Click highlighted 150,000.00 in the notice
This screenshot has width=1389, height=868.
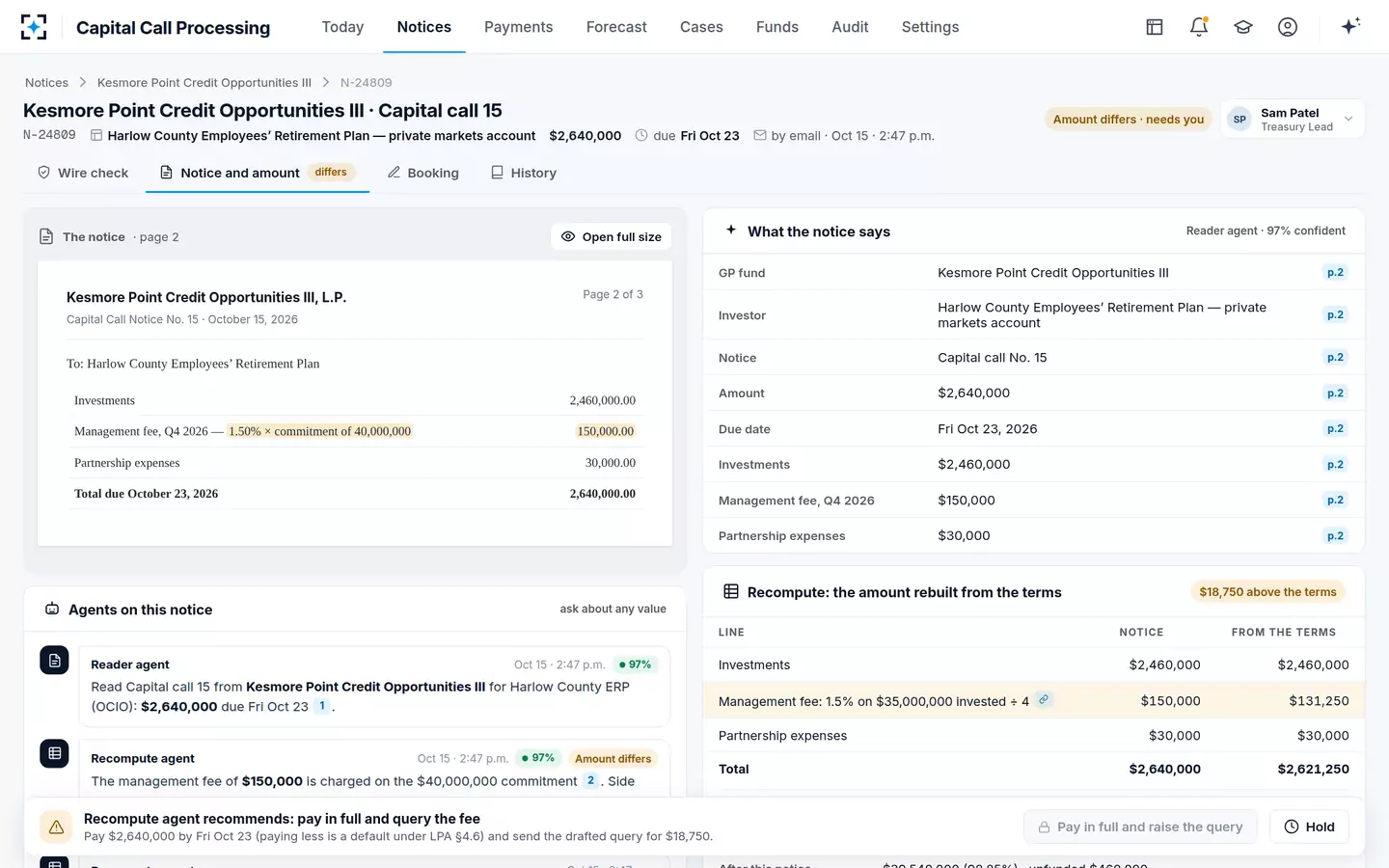coord(606,431)
